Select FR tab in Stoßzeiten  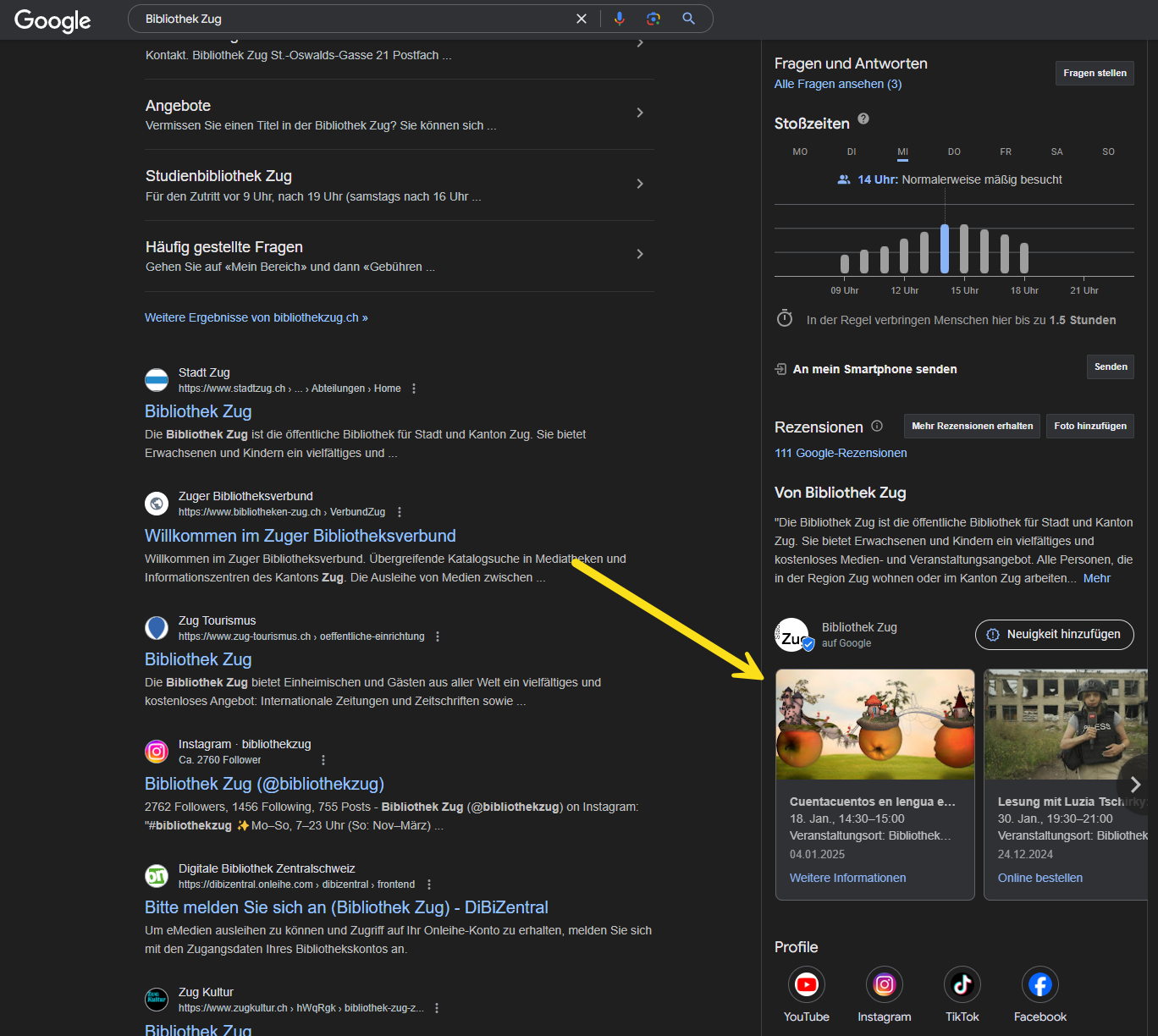[1006, 152]
